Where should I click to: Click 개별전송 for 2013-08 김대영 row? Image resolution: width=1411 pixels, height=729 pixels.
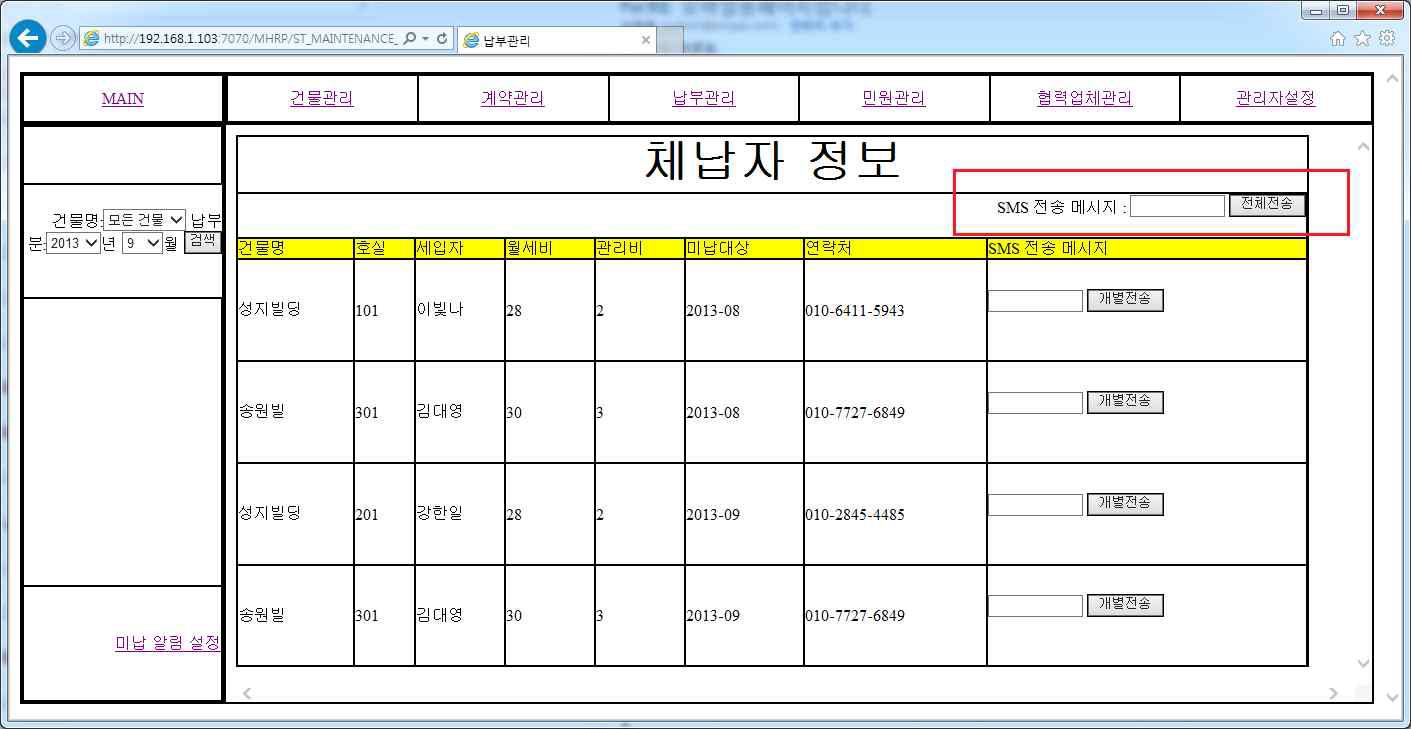click(x=1125, y=402)
